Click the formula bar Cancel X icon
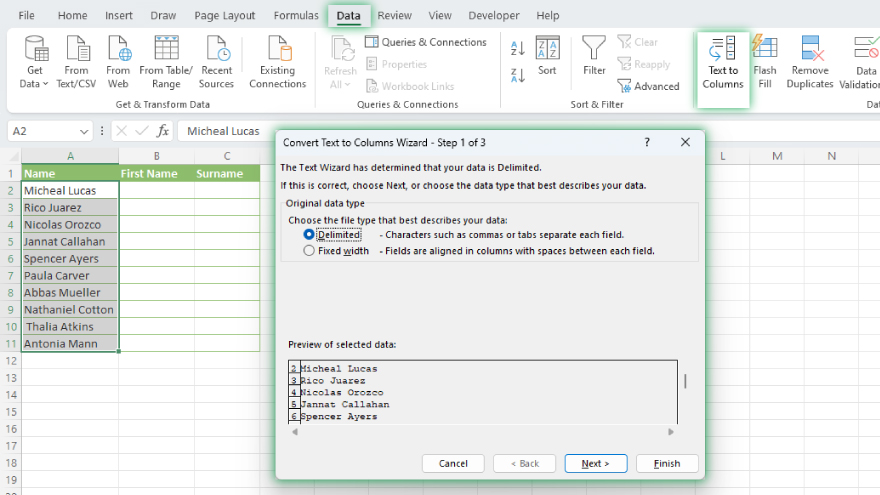Viewport: 880px width, 495px height. point(121,131)
